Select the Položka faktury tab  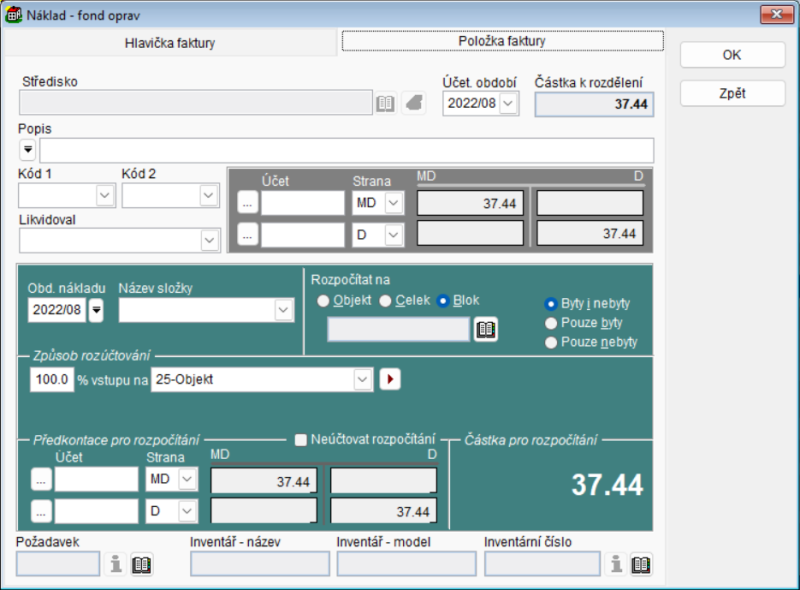click(502, 41)
